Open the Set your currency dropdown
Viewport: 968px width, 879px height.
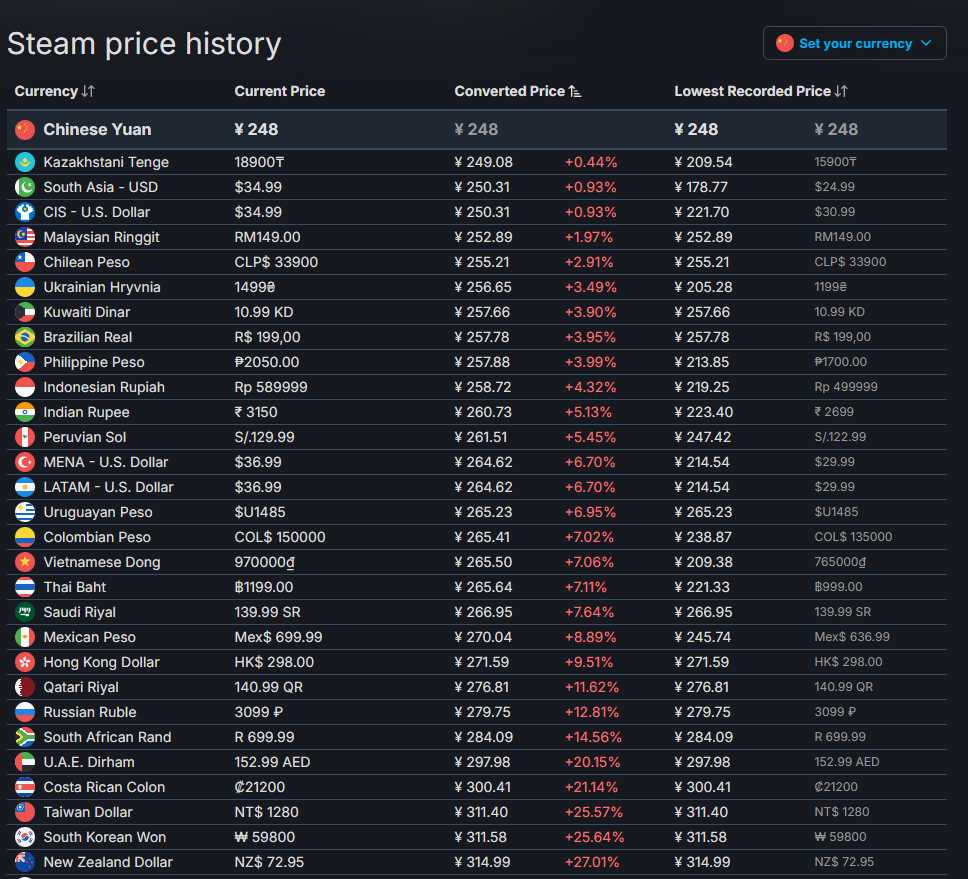[x=854, y=43]
